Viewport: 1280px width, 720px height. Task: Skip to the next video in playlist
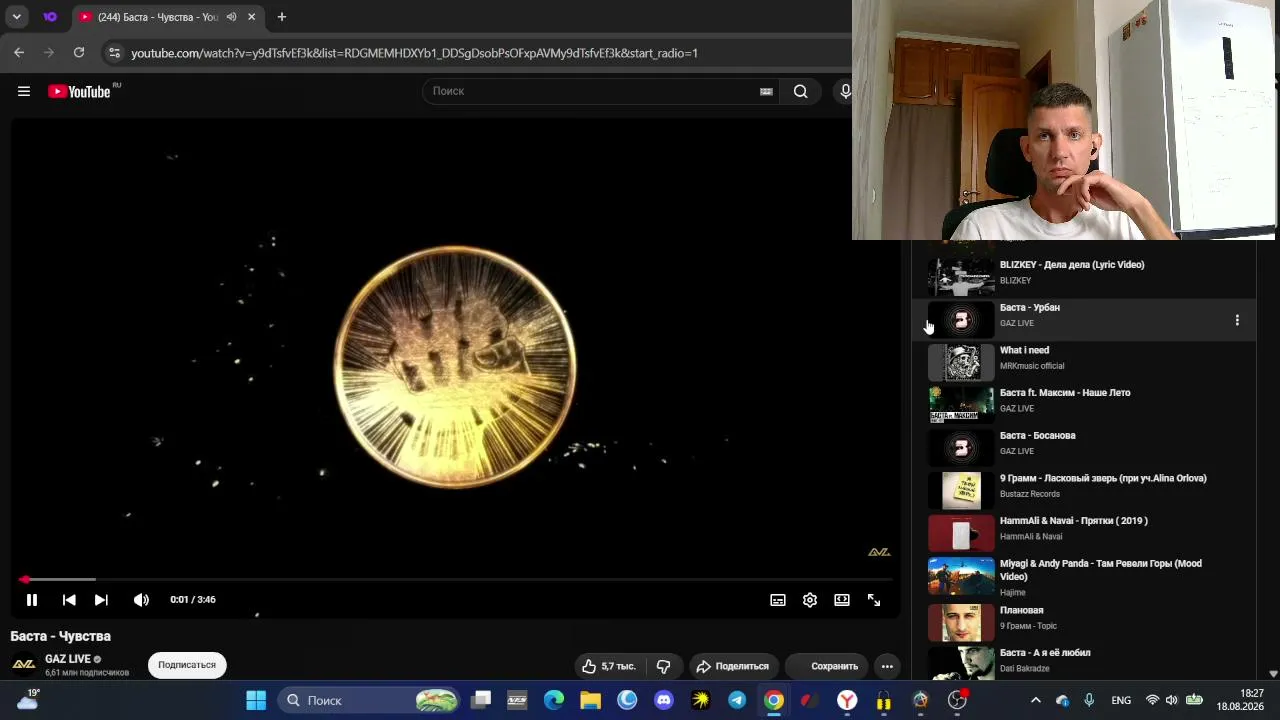tap(101, 600)
